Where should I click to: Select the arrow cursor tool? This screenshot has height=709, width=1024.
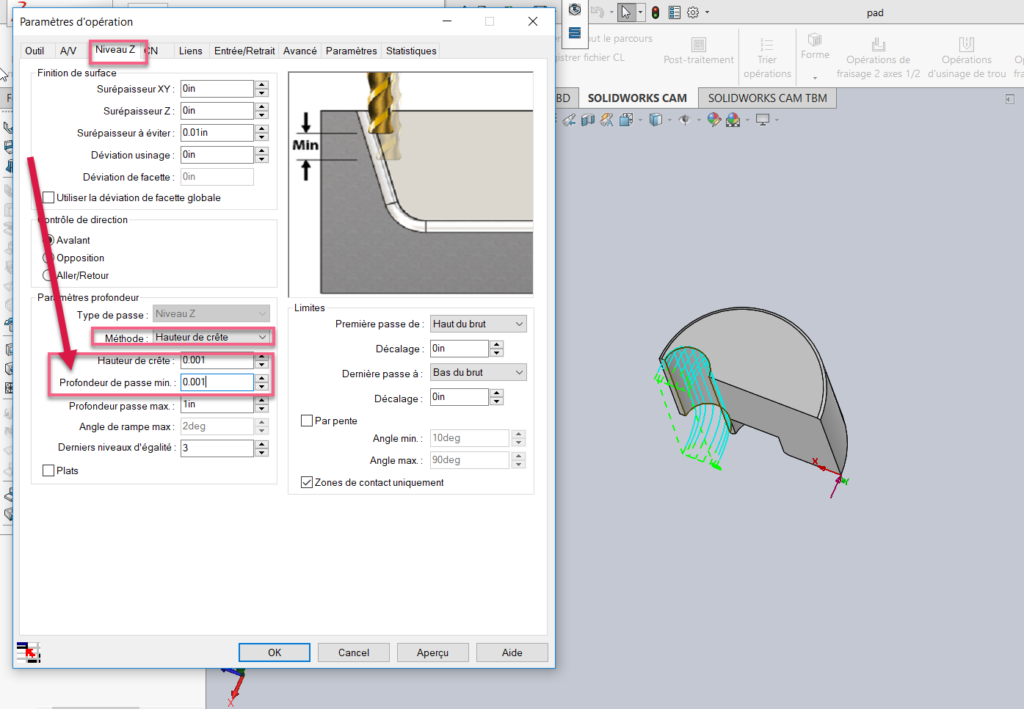click(625, 12)
